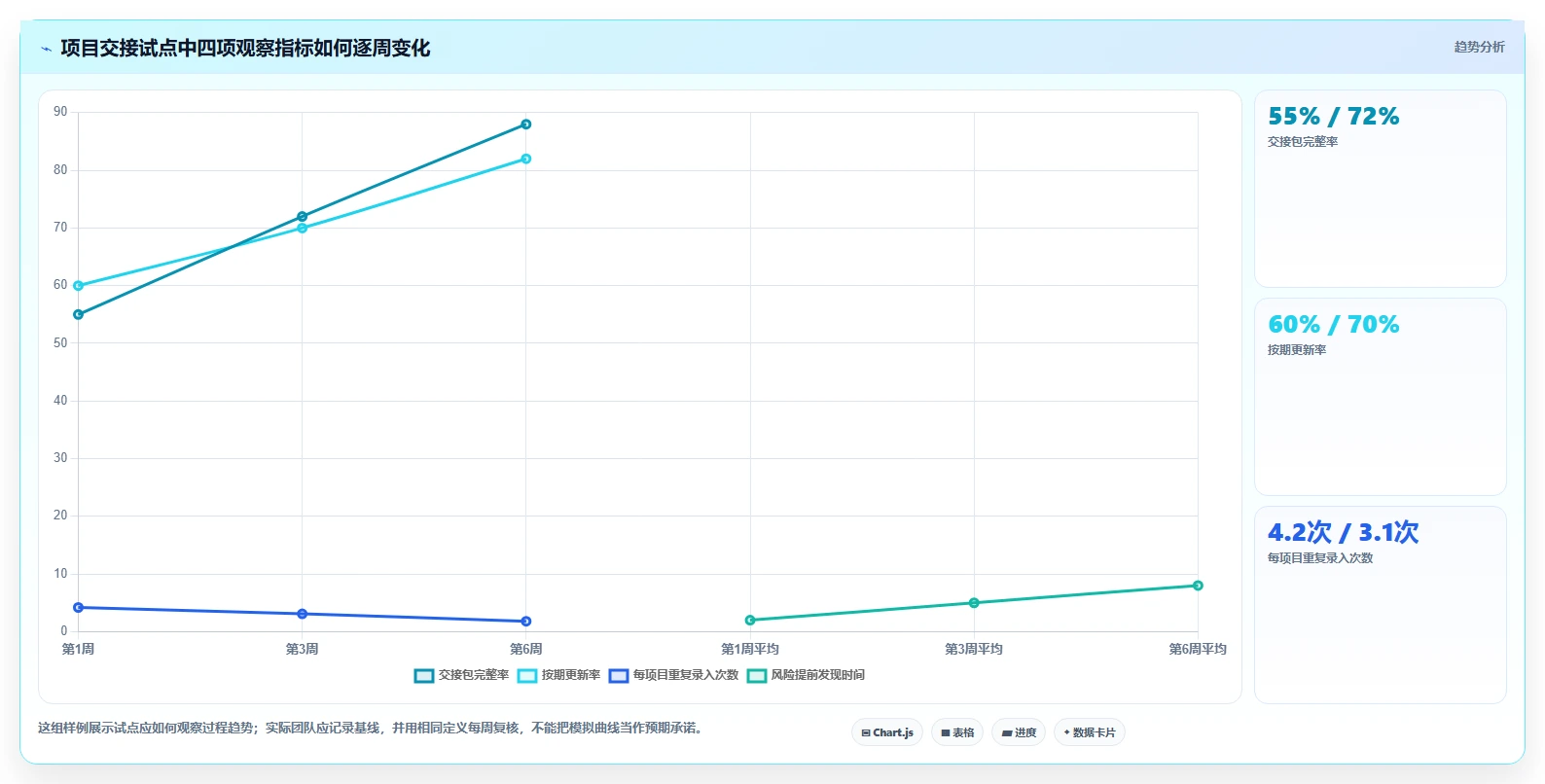
Task: Click the x-axis label 第3周平均
Action: pos(974,649)
